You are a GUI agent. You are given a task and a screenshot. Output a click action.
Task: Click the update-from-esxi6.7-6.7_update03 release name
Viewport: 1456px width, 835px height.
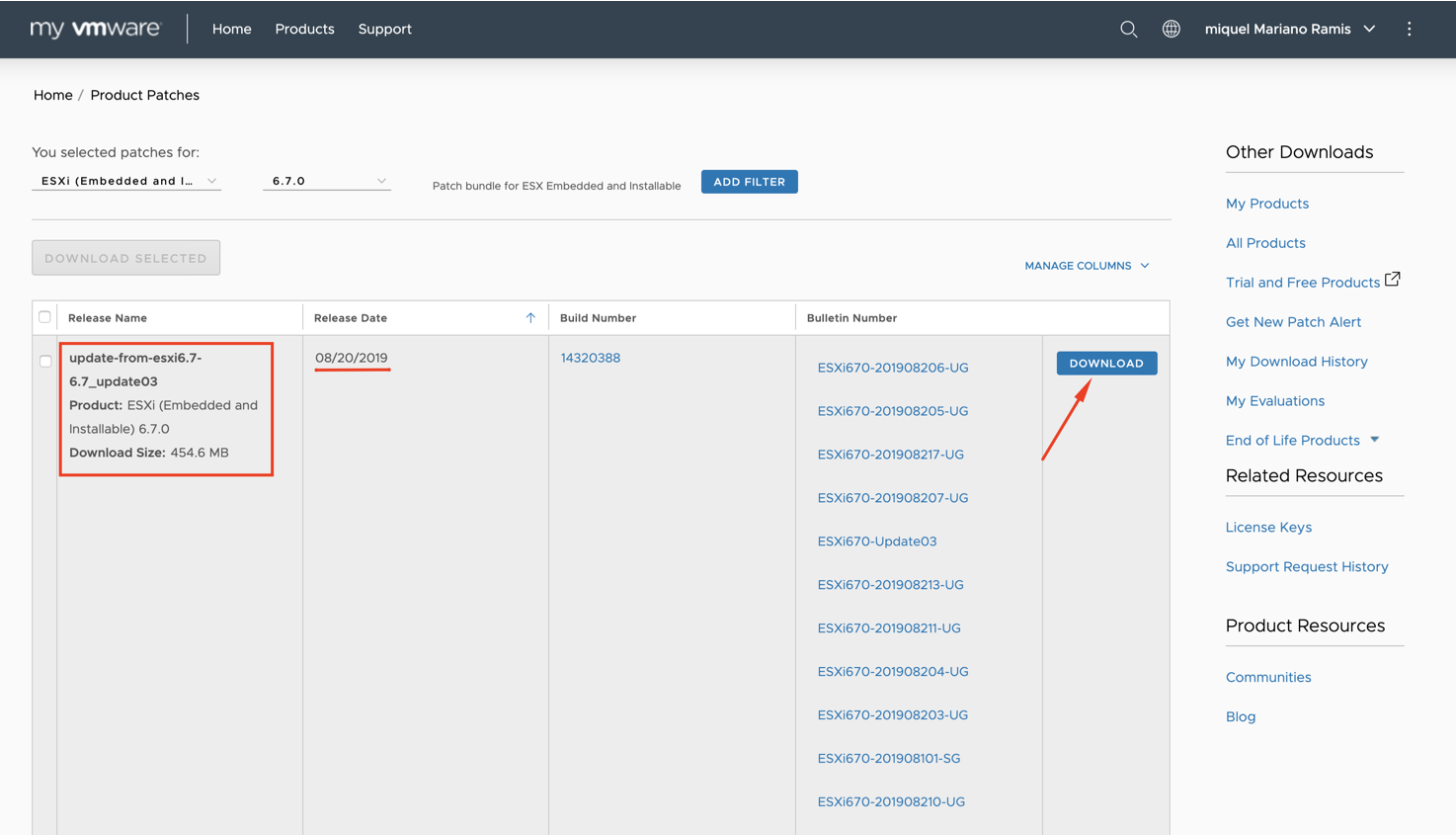point(135,370)
